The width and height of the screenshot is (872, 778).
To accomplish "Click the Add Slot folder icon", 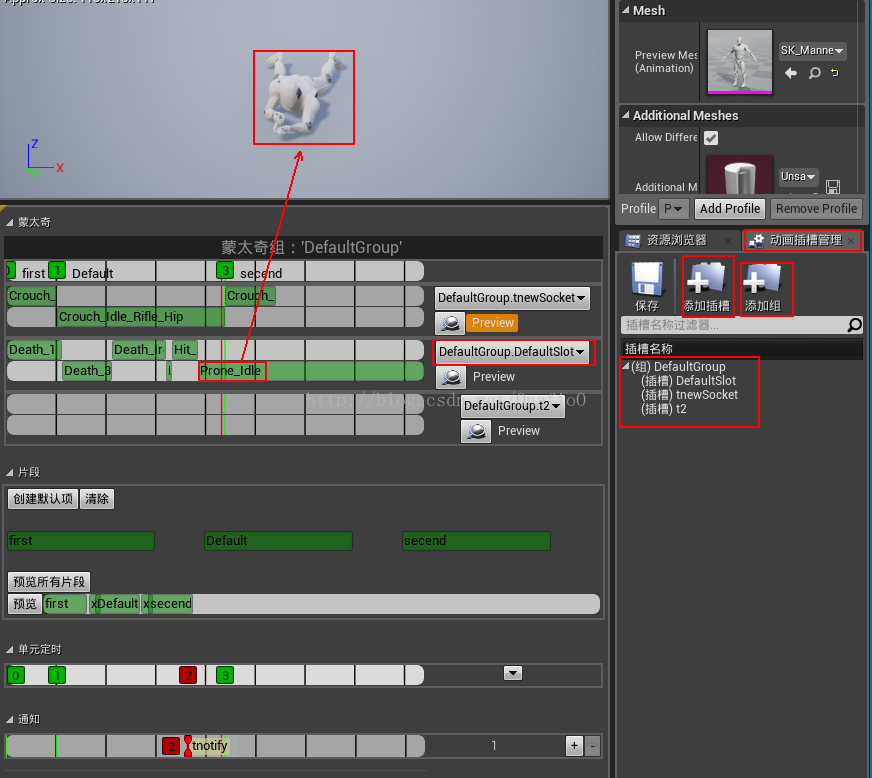I will 706,278.
